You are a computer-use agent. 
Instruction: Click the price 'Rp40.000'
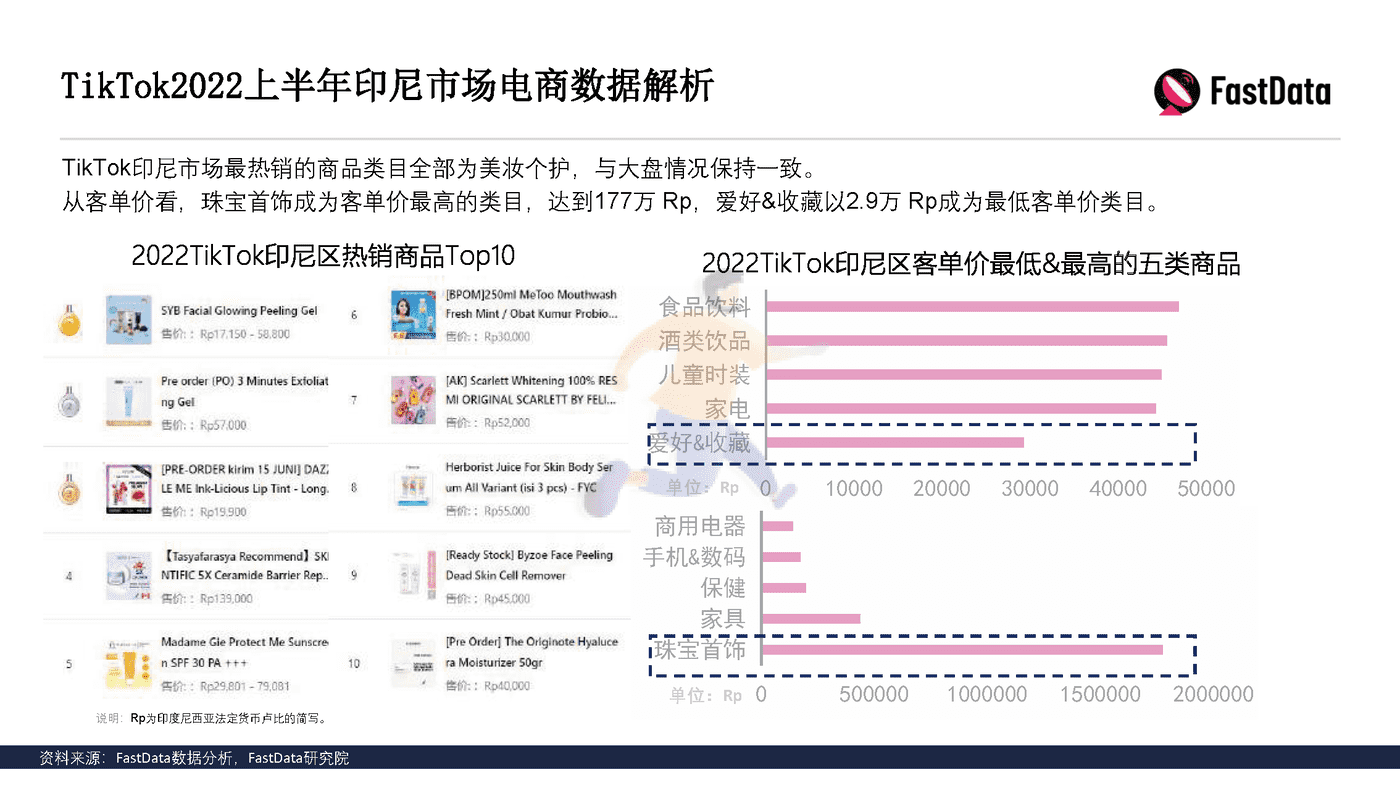tap(507, 686)
